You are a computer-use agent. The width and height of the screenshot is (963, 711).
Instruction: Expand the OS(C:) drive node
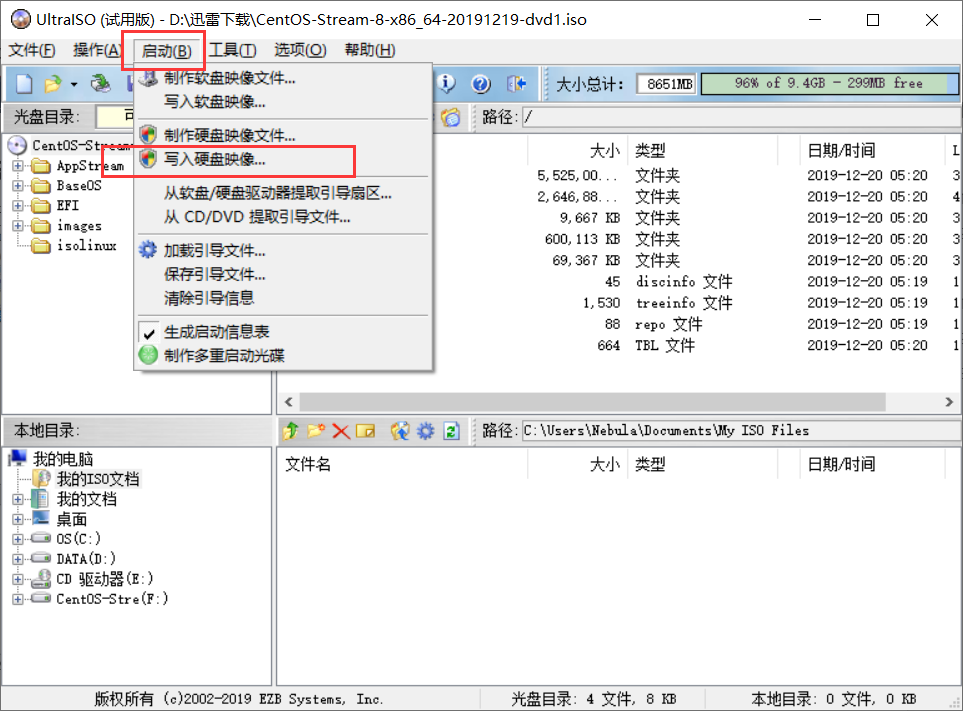[x=18, y=539]
